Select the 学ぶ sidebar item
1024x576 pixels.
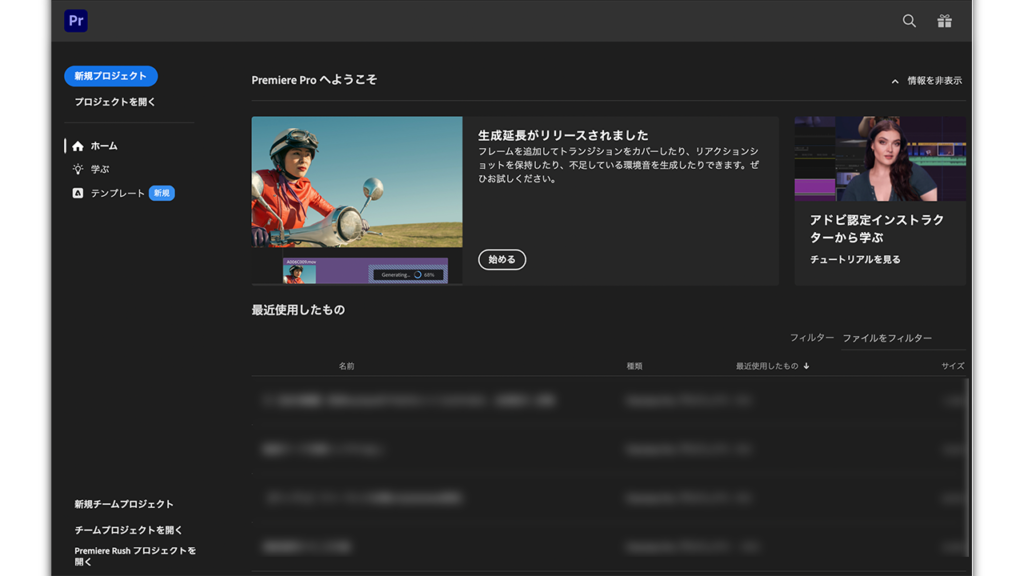pos(100,170)
